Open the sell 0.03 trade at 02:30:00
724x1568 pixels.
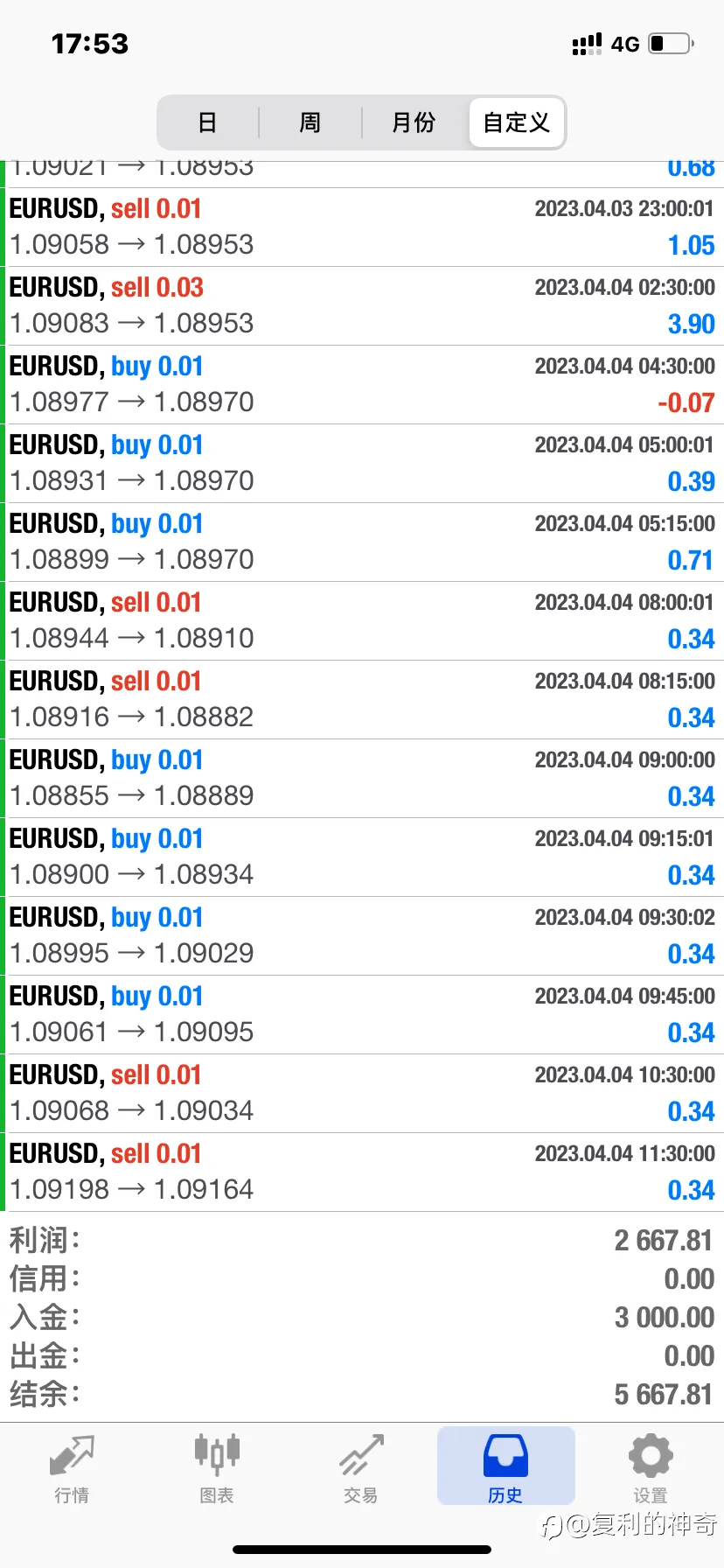pyautogui.click(x=362, y=306)
